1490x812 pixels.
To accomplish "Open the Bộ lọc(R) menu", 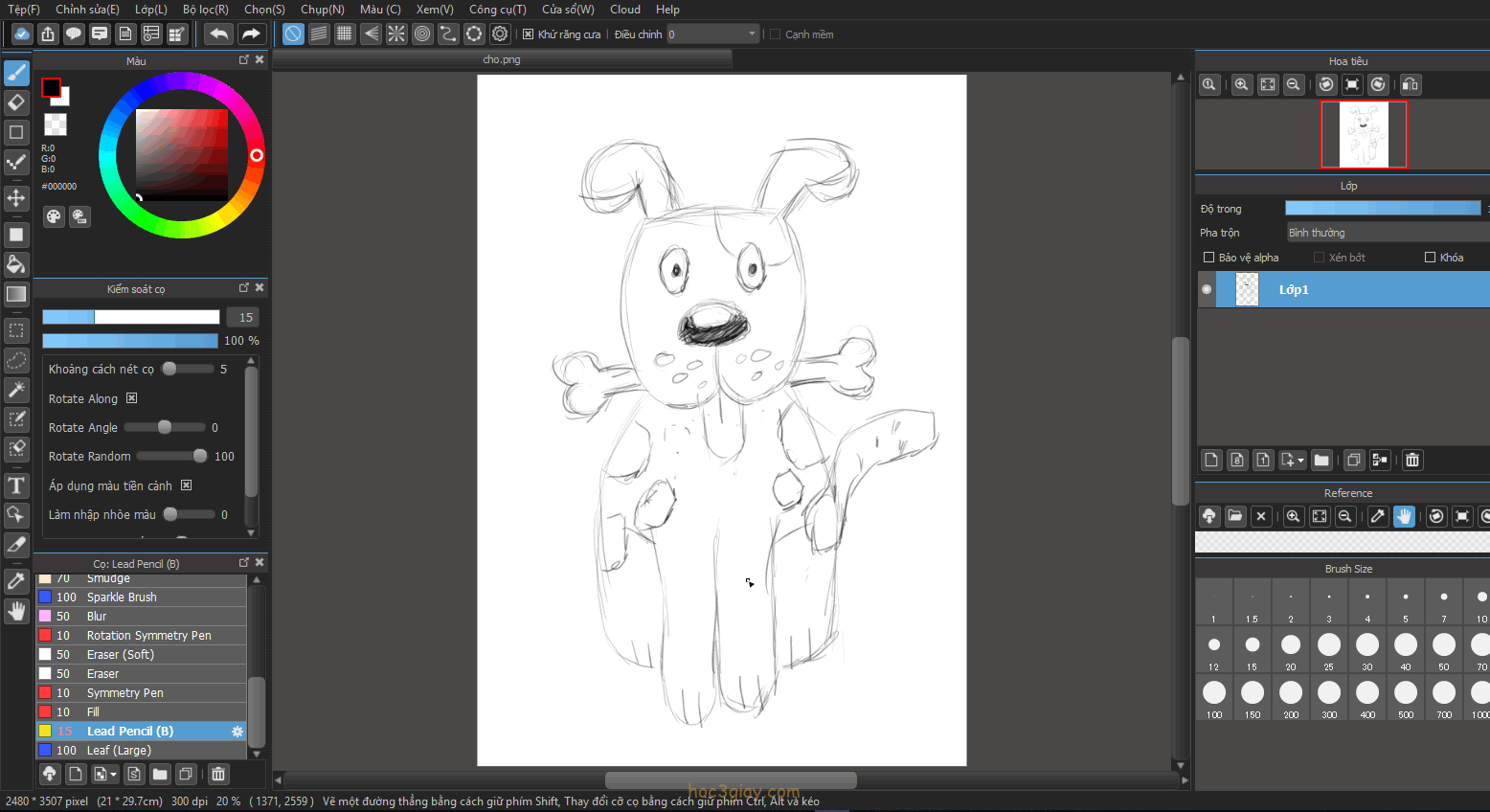I will tap(205, 10).
